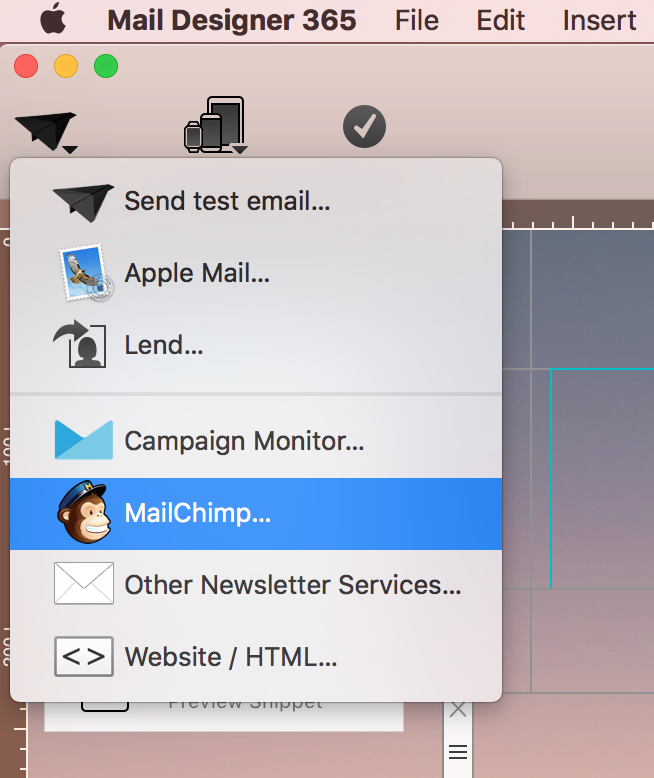The width and height of the screenshot is (654, 778).
Task: Open the device preview toolbar icon
Action: [214, 125]
